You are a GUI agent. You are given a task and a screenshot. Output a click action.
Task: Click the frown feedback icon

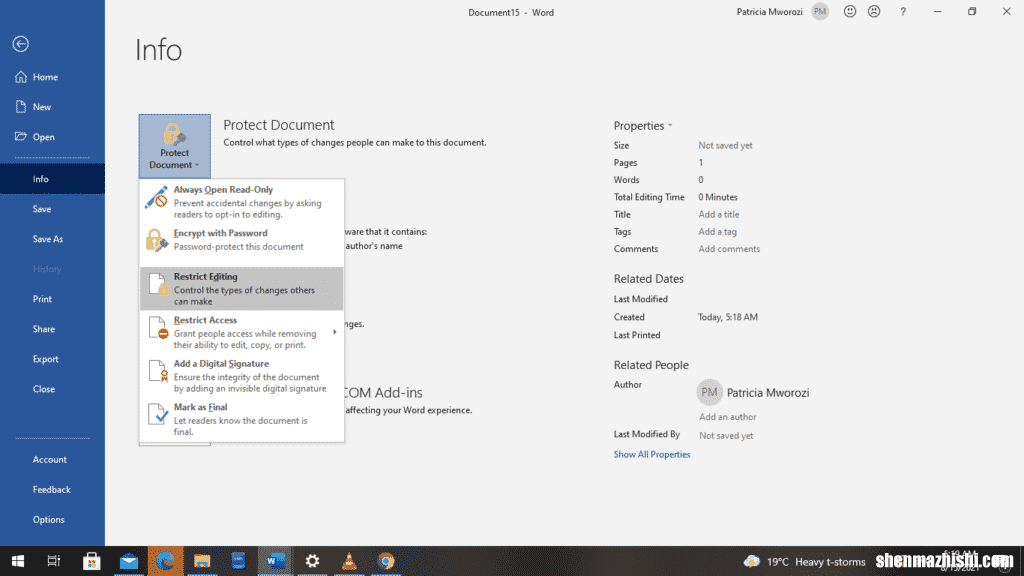(874, 12)
